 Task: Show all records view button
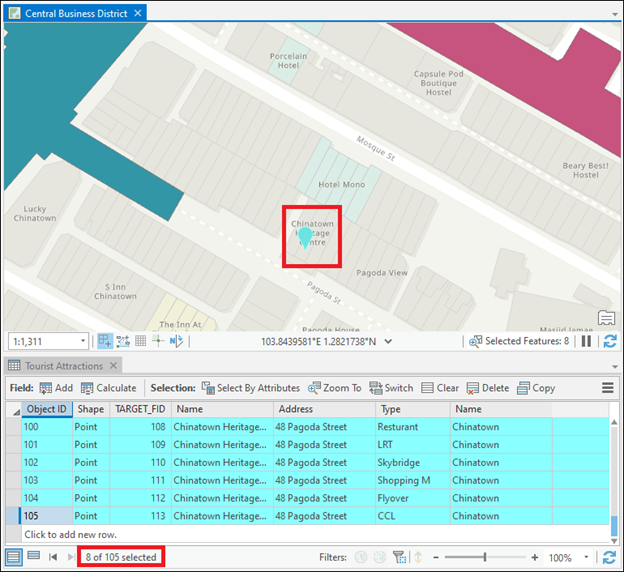click(x=13, y=557)
